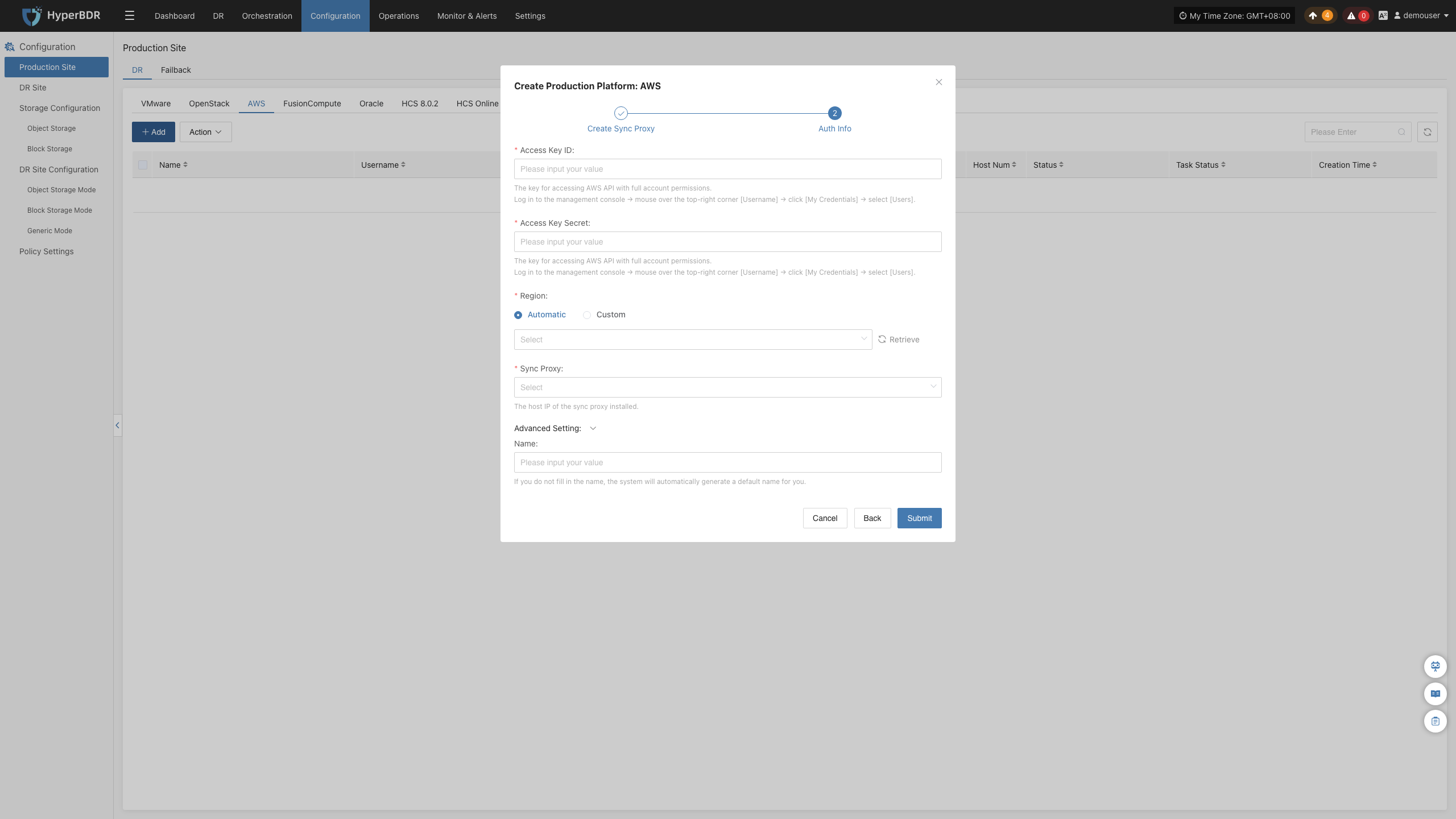Open the chatbot assistant floating icon
Image resolution: width=1456 pixels, height=819 pixels.
tap(1436, 666)
